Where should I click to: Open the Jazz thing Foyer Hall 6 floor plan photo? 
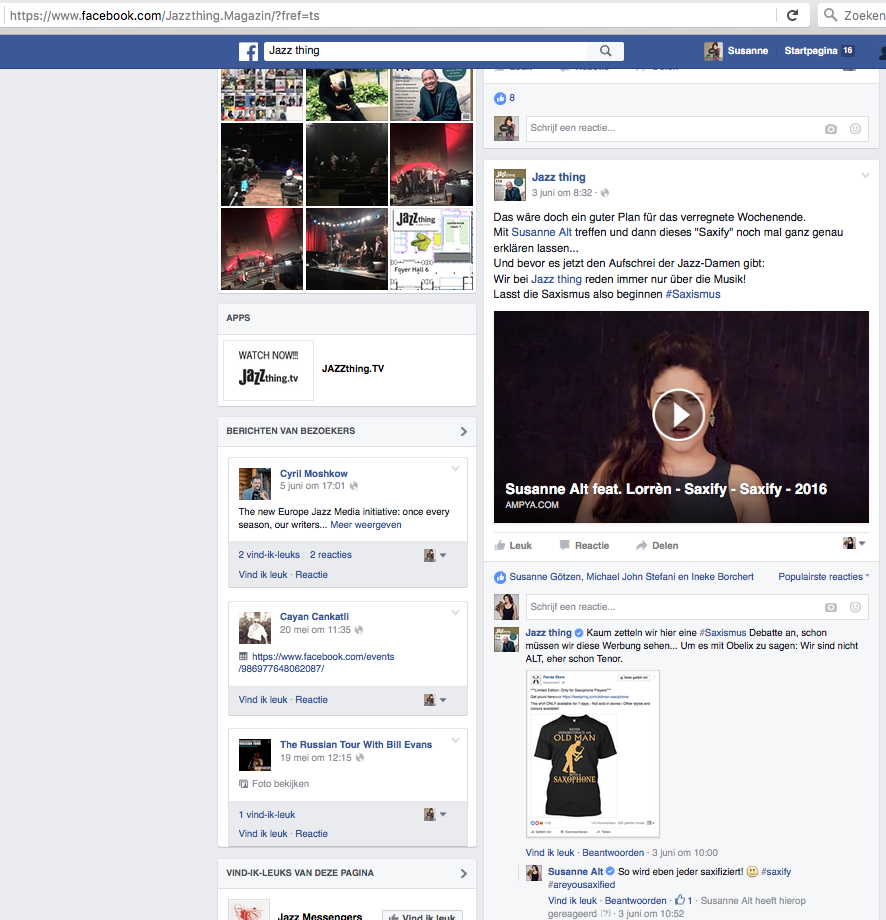pyautogui.click(x=431, y=249)
